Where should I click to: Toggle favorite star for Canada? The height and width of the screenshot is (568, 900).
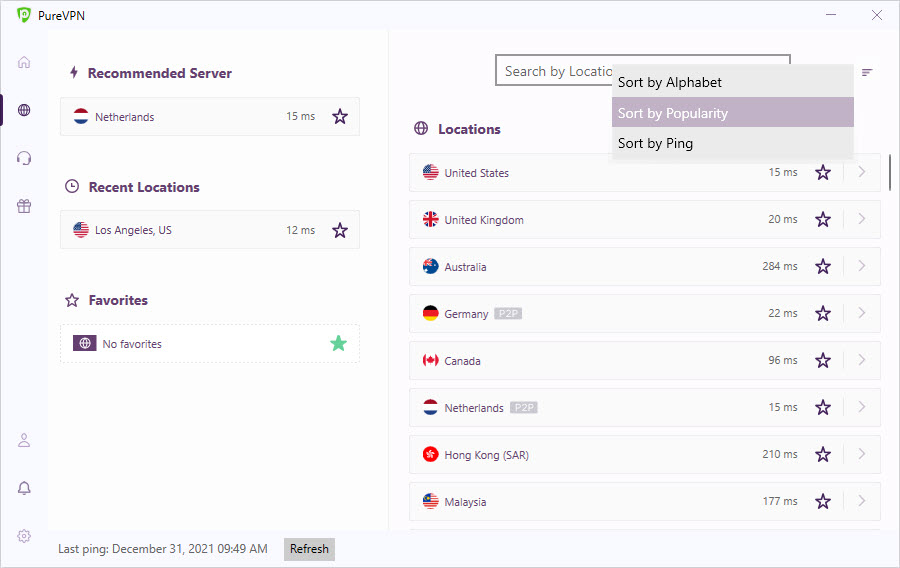[823, 360]
